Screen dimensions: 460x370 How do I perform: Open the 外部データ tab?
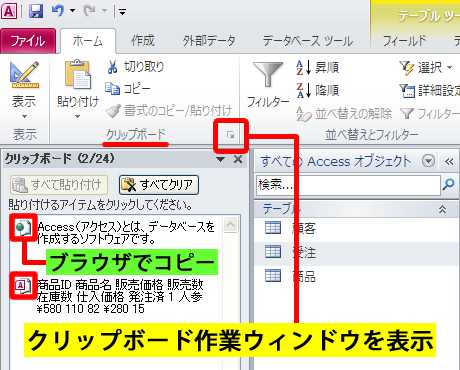(209, 41)
